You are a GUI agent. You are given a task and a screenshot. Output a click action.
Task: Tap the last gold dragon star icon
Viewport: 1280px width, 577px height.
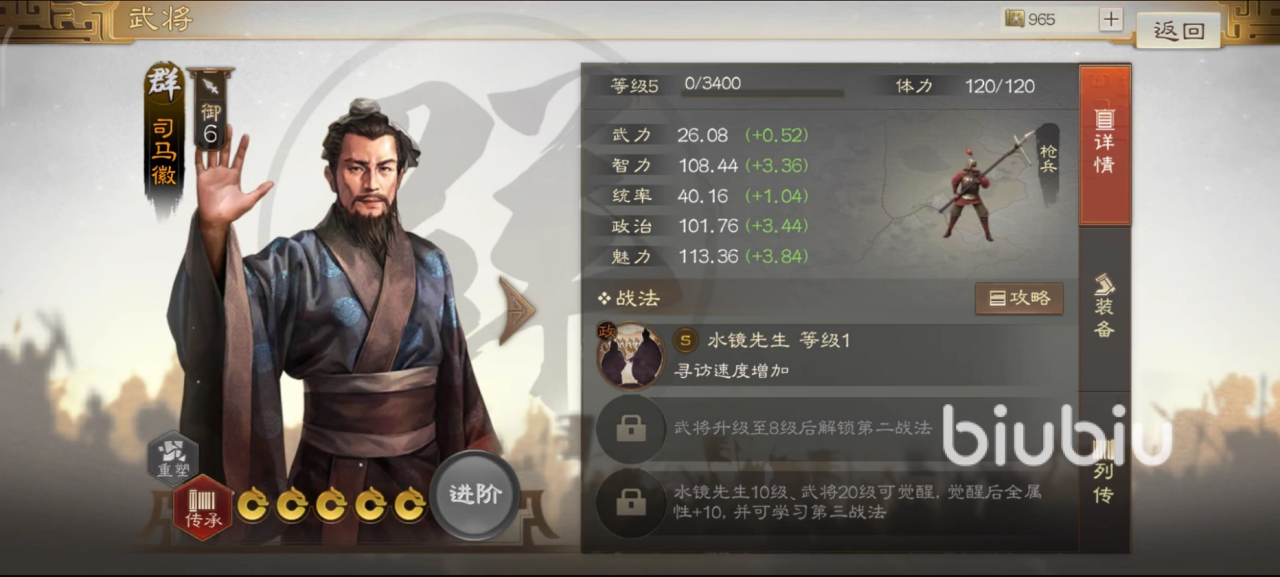click(x=410, y=504)
